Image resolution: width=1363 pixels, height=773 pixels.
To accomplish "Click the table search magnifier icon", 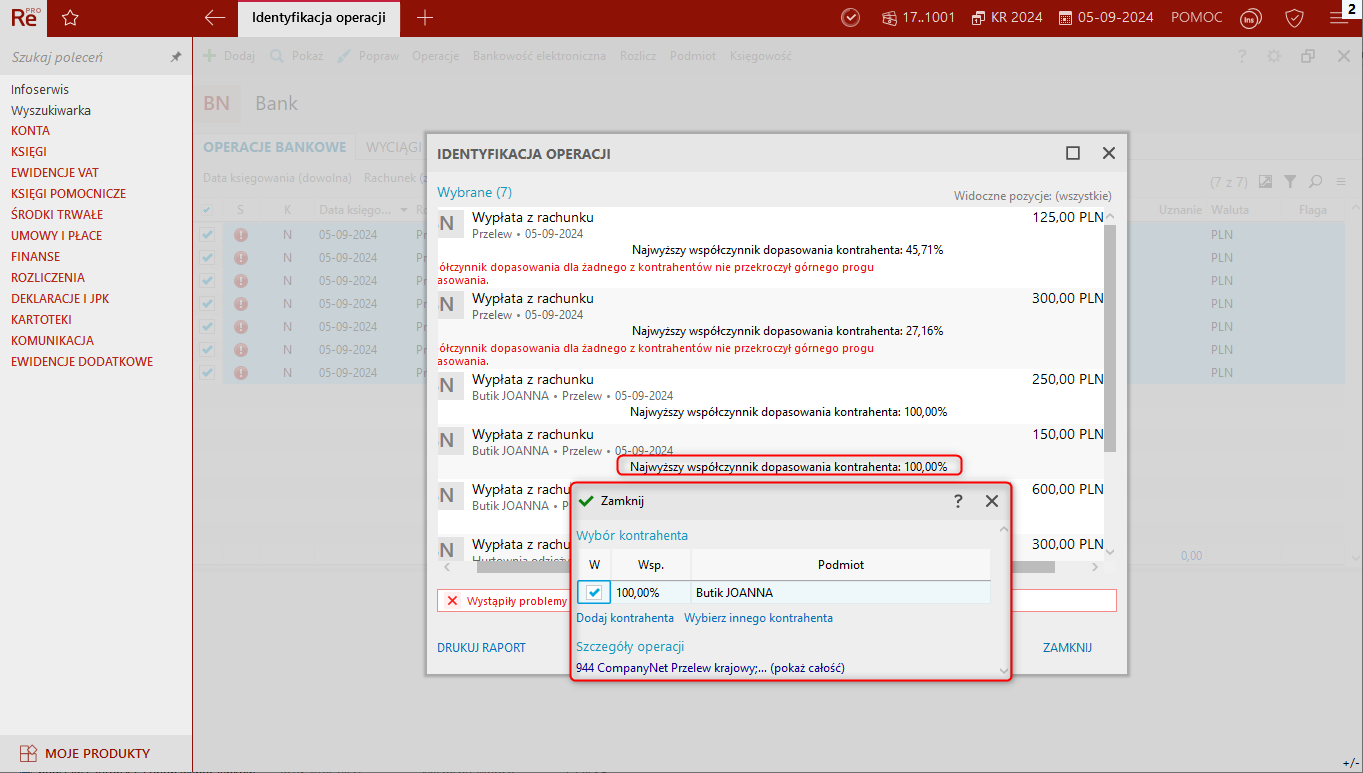I will pyautogui.click(x=1315, y=181).
